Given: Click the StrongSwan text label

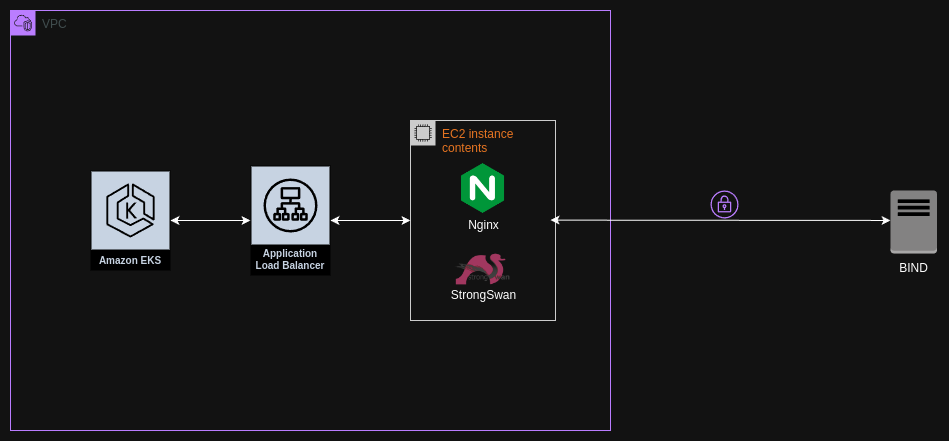Looking at the screenshot, I should point(483,295).
